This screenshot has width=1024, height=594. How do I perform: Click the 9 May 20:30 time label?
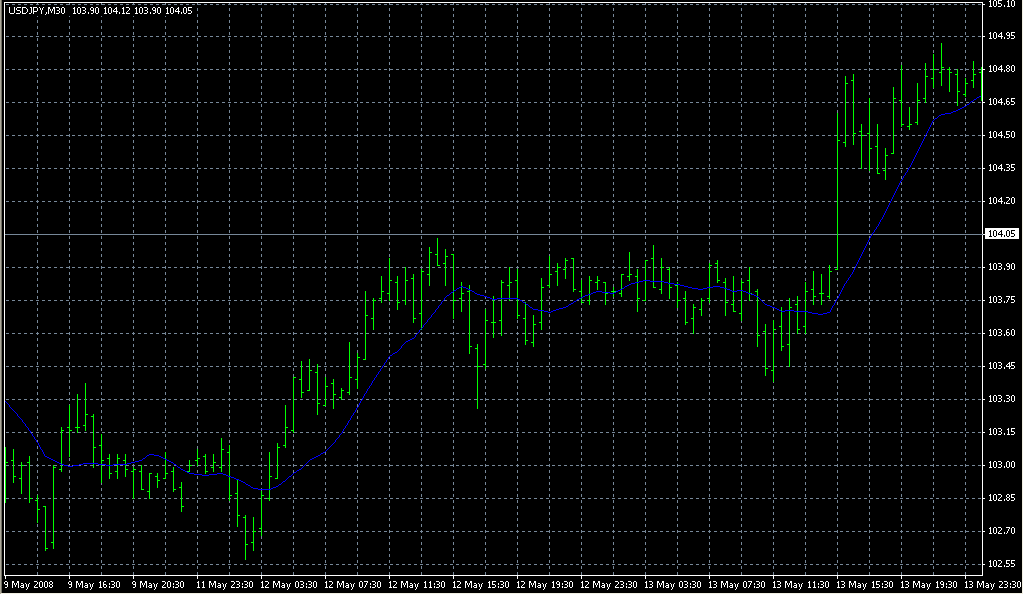(158, 584)
